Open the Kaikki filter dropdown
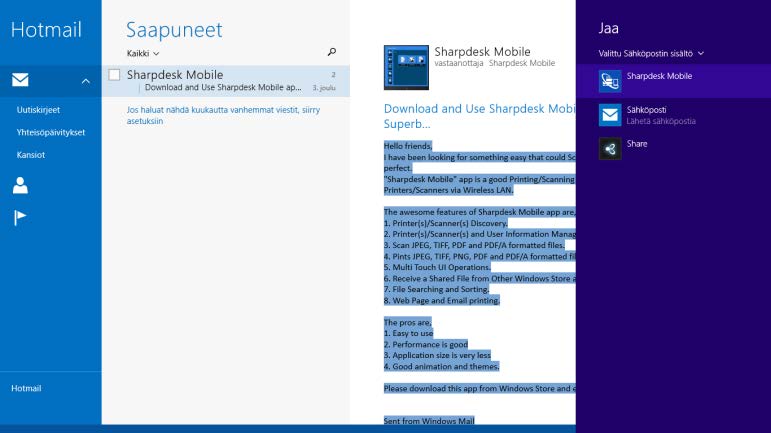Image resolution: width=771 pixels, height=433 pixels. pyautogui.click(x=143, y=54)
